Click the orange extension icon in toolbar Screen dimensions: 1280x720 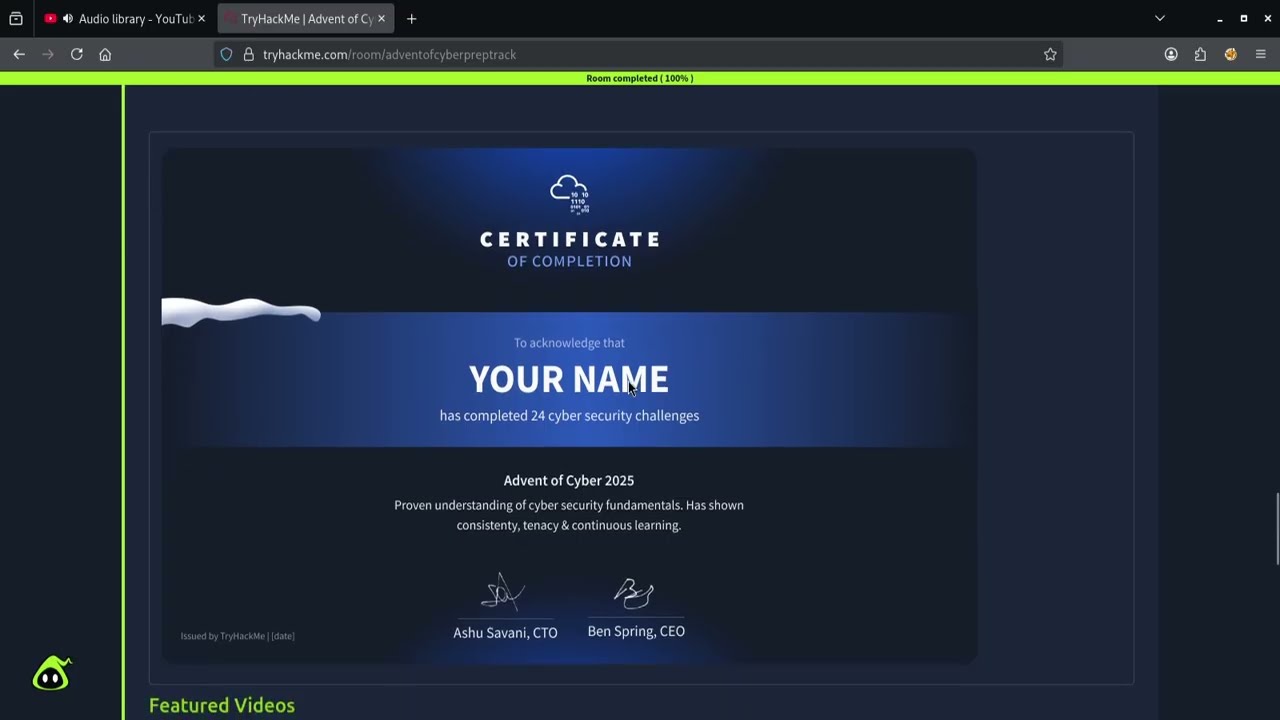click(1231, 55)
